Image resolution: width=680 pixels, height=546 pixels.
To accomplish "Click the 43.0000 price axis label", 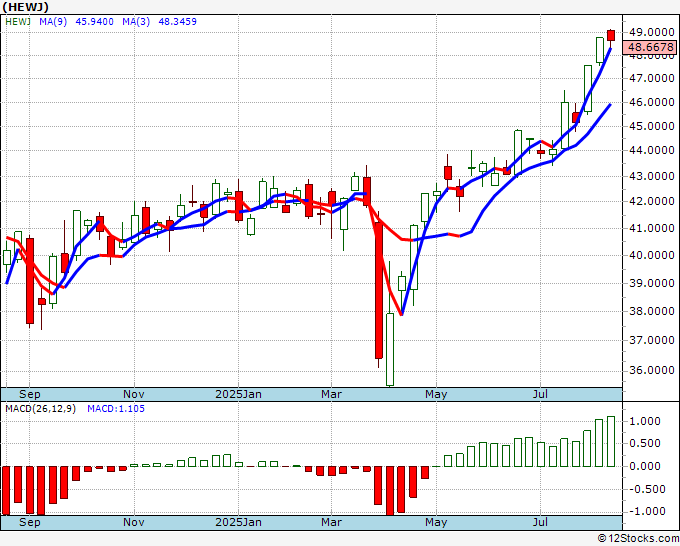I will tap(652, 177).
